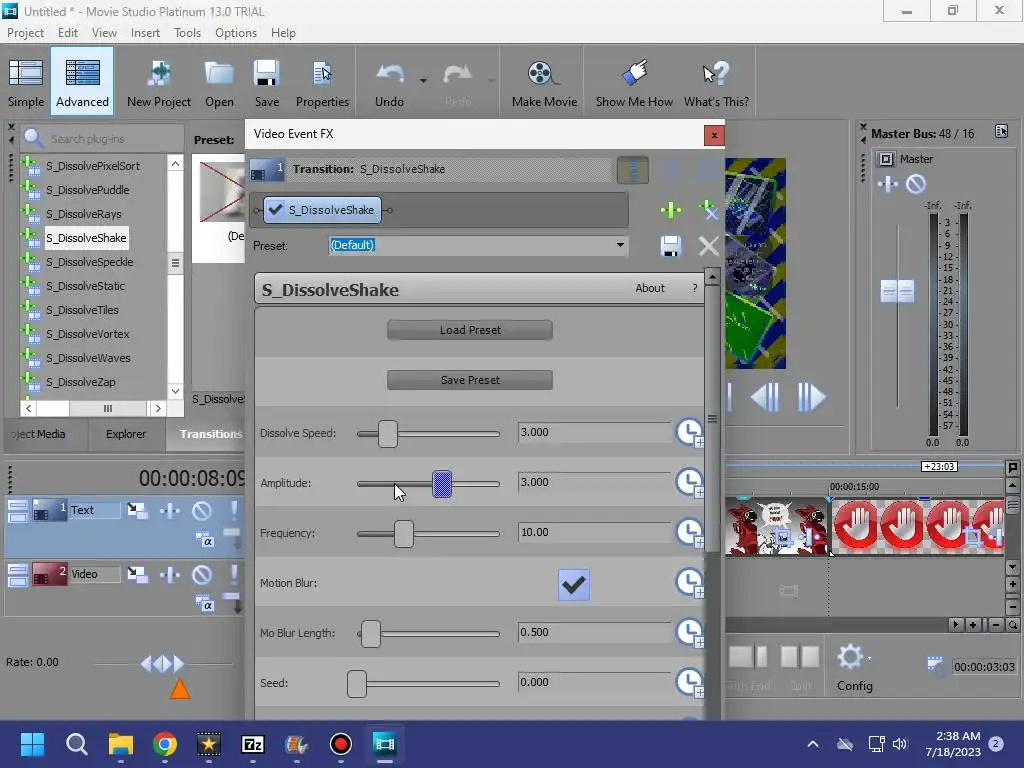
Task: Select S_DissolveRays transition
Action: tap(84, 214)
